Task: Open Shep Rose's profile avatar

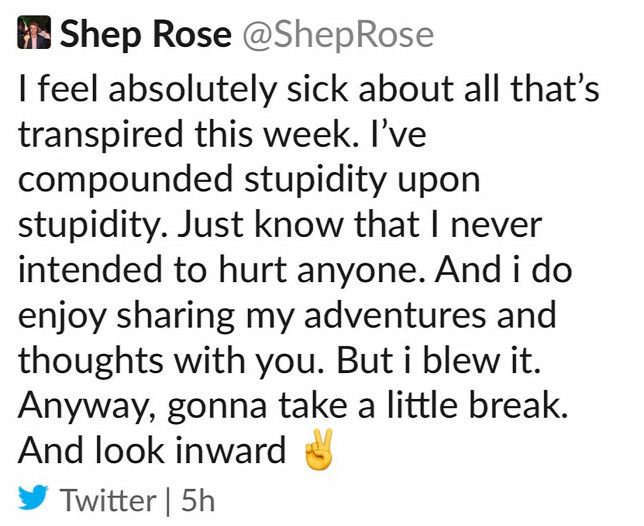Action: 34,32
